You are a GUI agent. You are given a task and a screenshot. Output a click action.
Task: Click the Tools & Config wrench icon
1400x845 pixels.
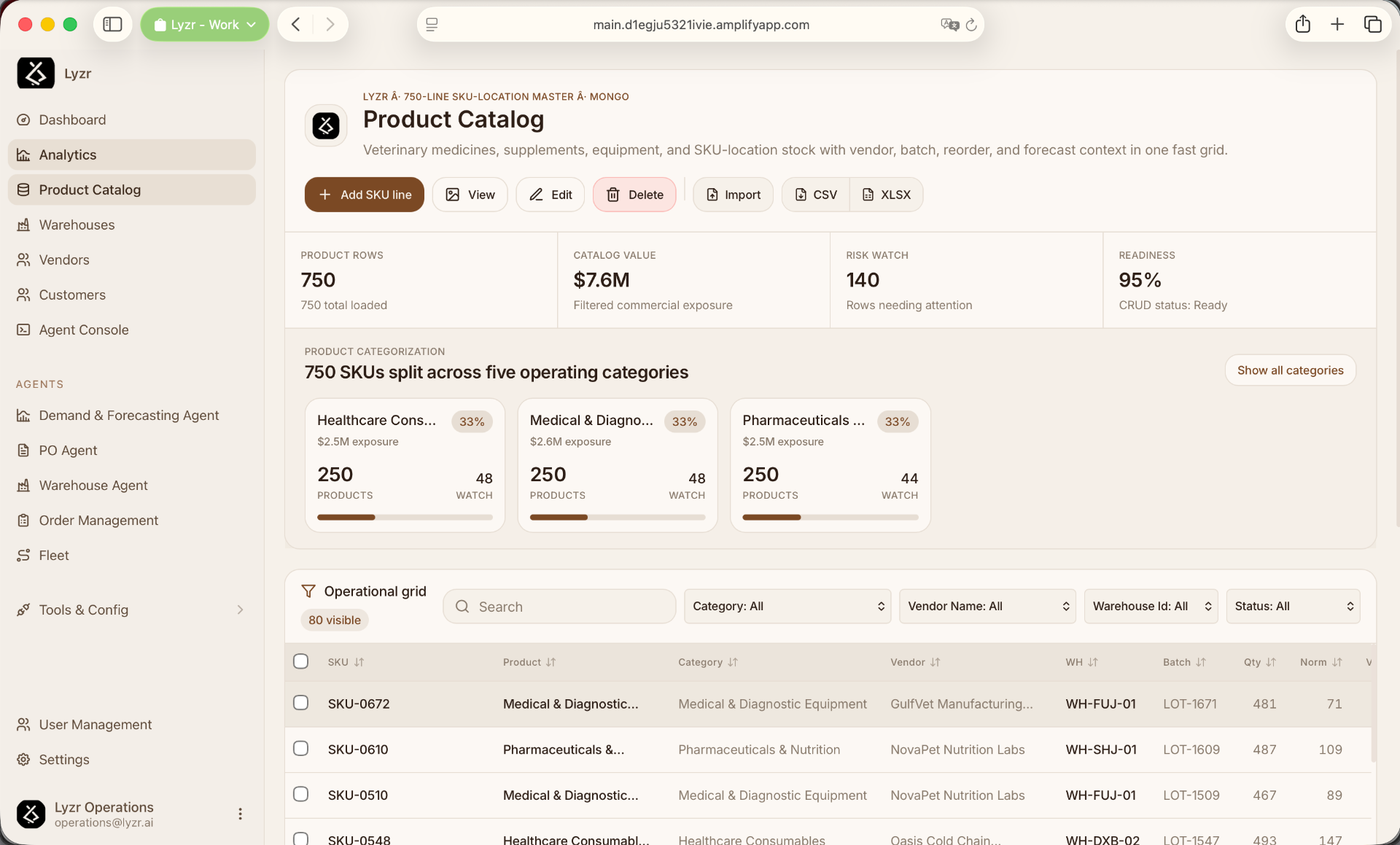coord(23,610)
